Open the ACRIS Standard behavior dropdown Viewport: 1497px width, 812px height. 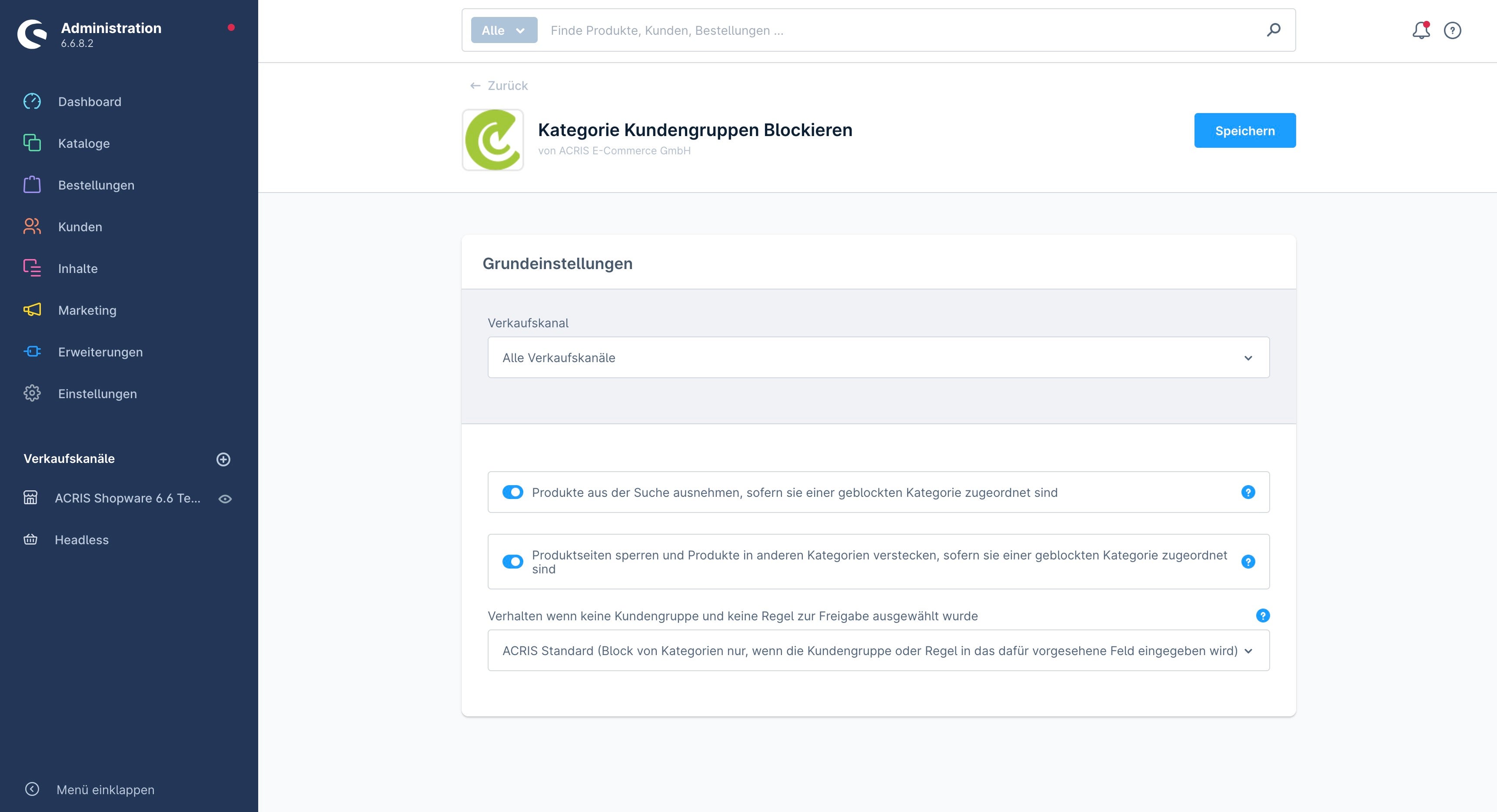(878, 650)
